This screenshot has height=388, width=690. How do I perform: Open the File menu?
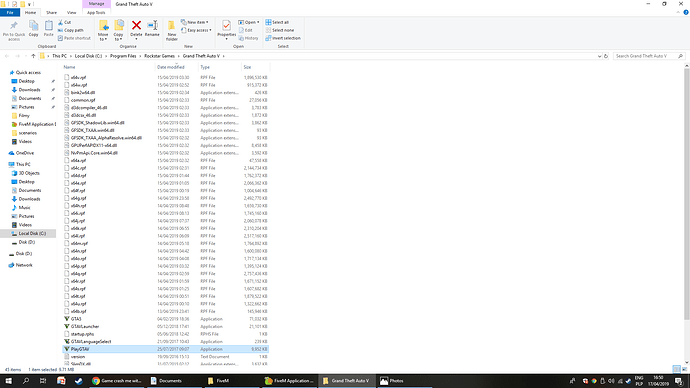tap(10, 13)
